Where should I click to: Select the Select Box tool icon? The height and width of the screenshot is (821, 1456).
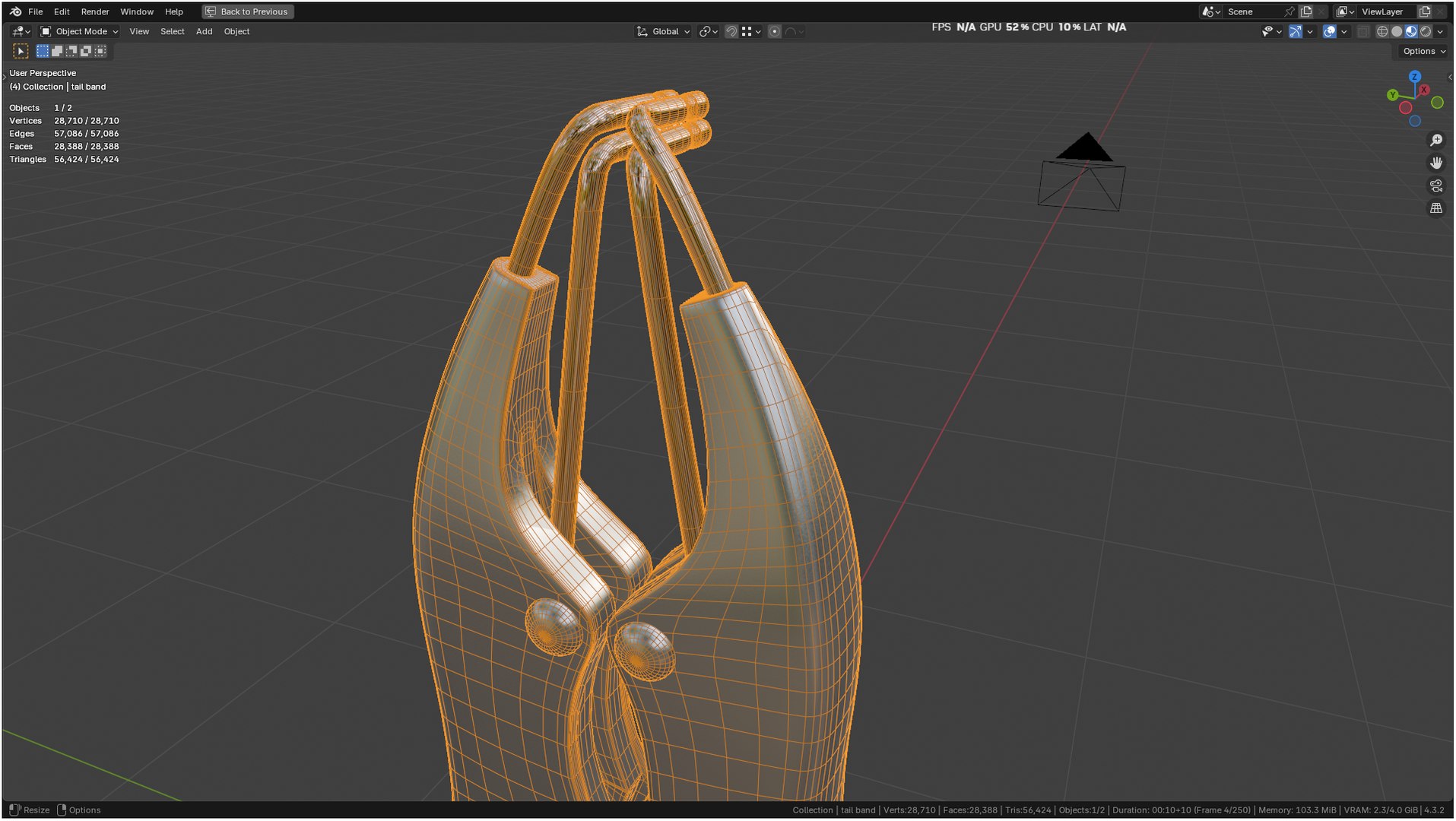point(21,51)
